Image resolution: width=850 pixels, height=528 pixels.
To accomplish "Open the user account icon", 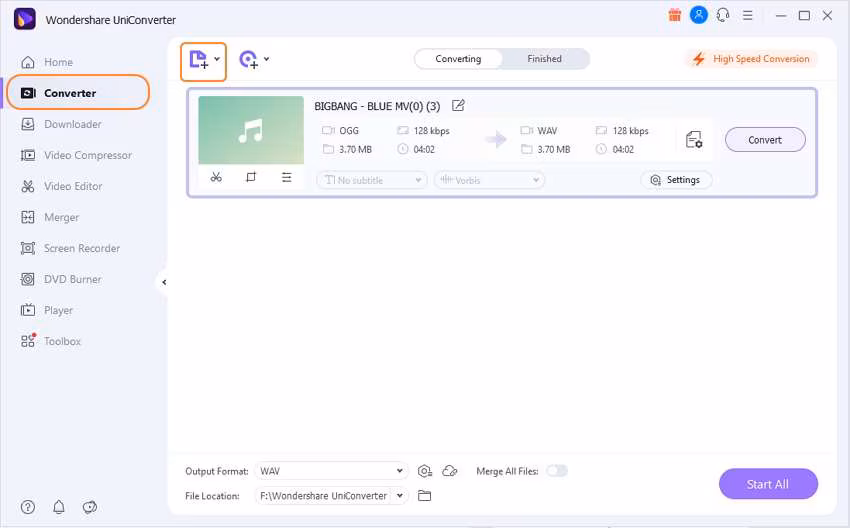I will 699,15.
